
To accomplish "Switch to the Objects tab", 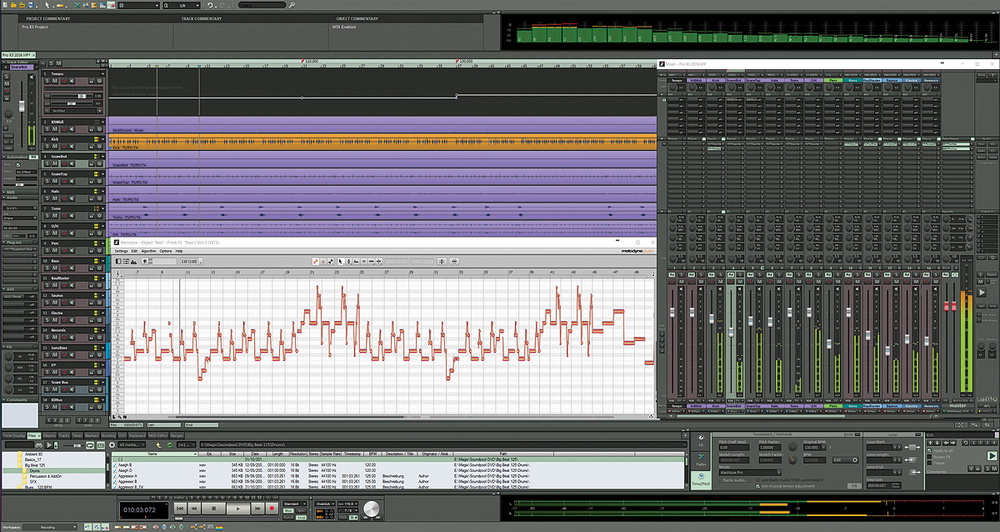I will point(49,436).
